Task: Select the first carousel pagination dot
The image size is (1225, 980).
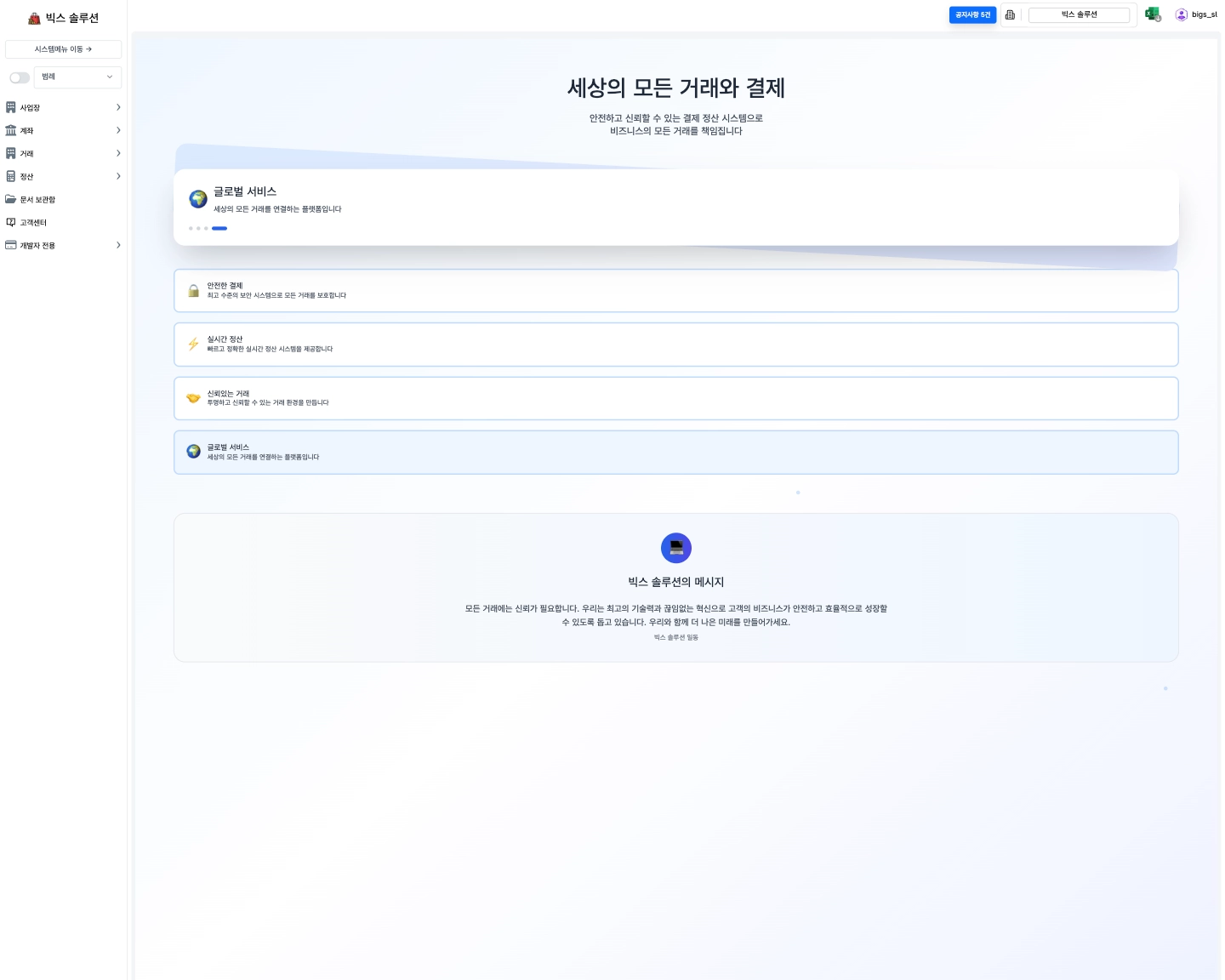Action: (191, 228)
